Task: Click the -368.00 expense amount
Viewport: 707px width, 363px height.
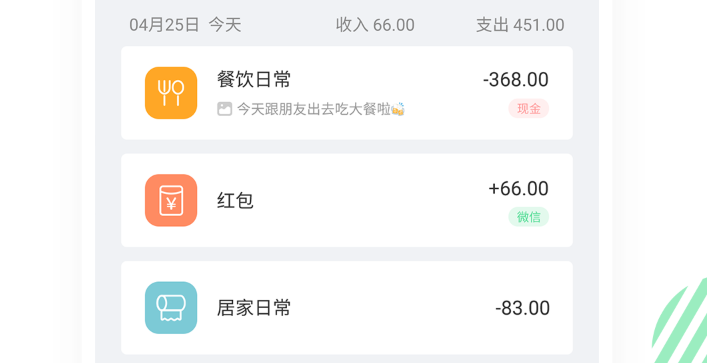Action: [516, 80]
